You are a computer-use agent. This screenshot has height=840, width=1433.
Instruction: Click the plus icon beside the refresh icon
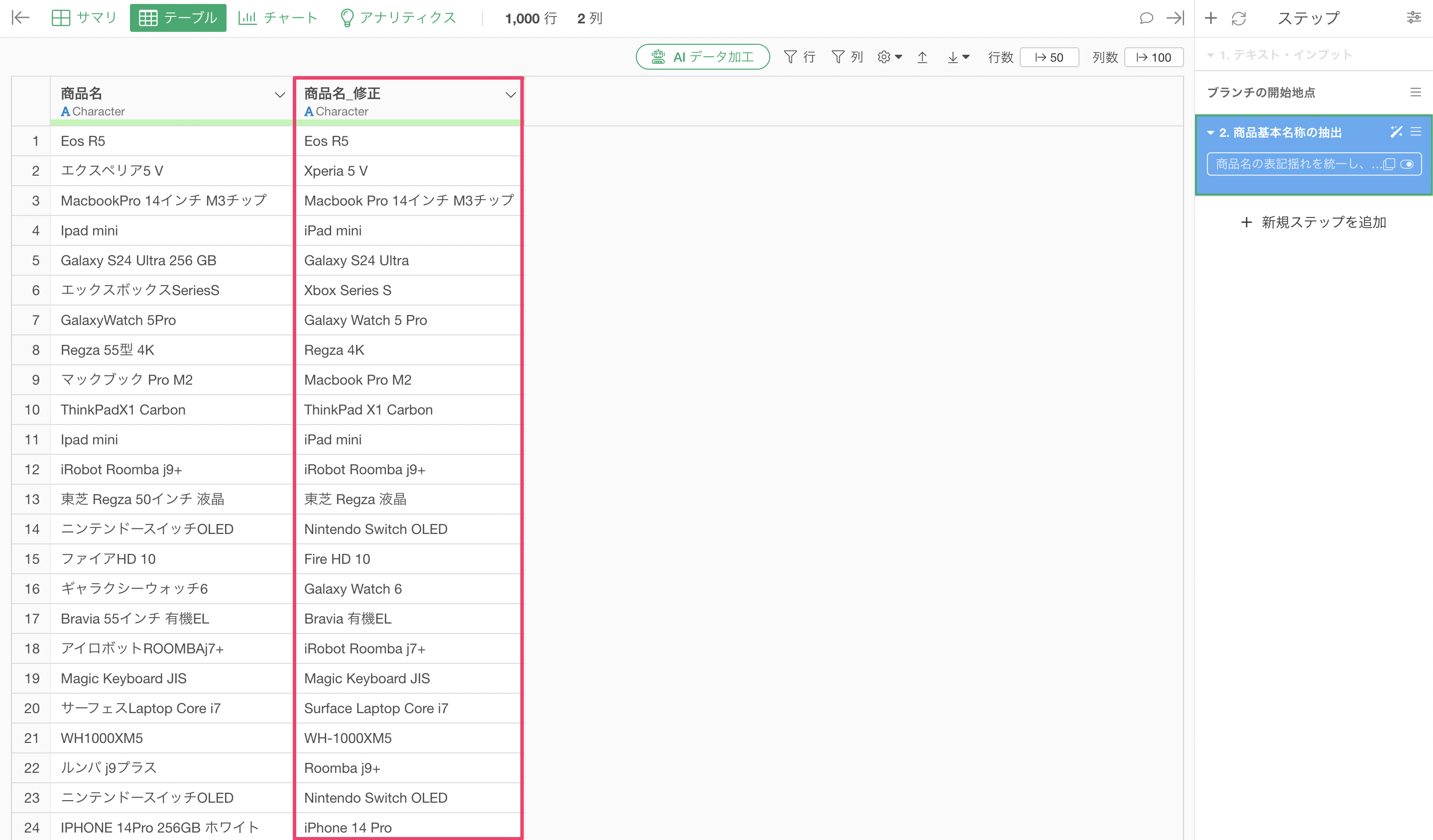[x=1210, y=18]
